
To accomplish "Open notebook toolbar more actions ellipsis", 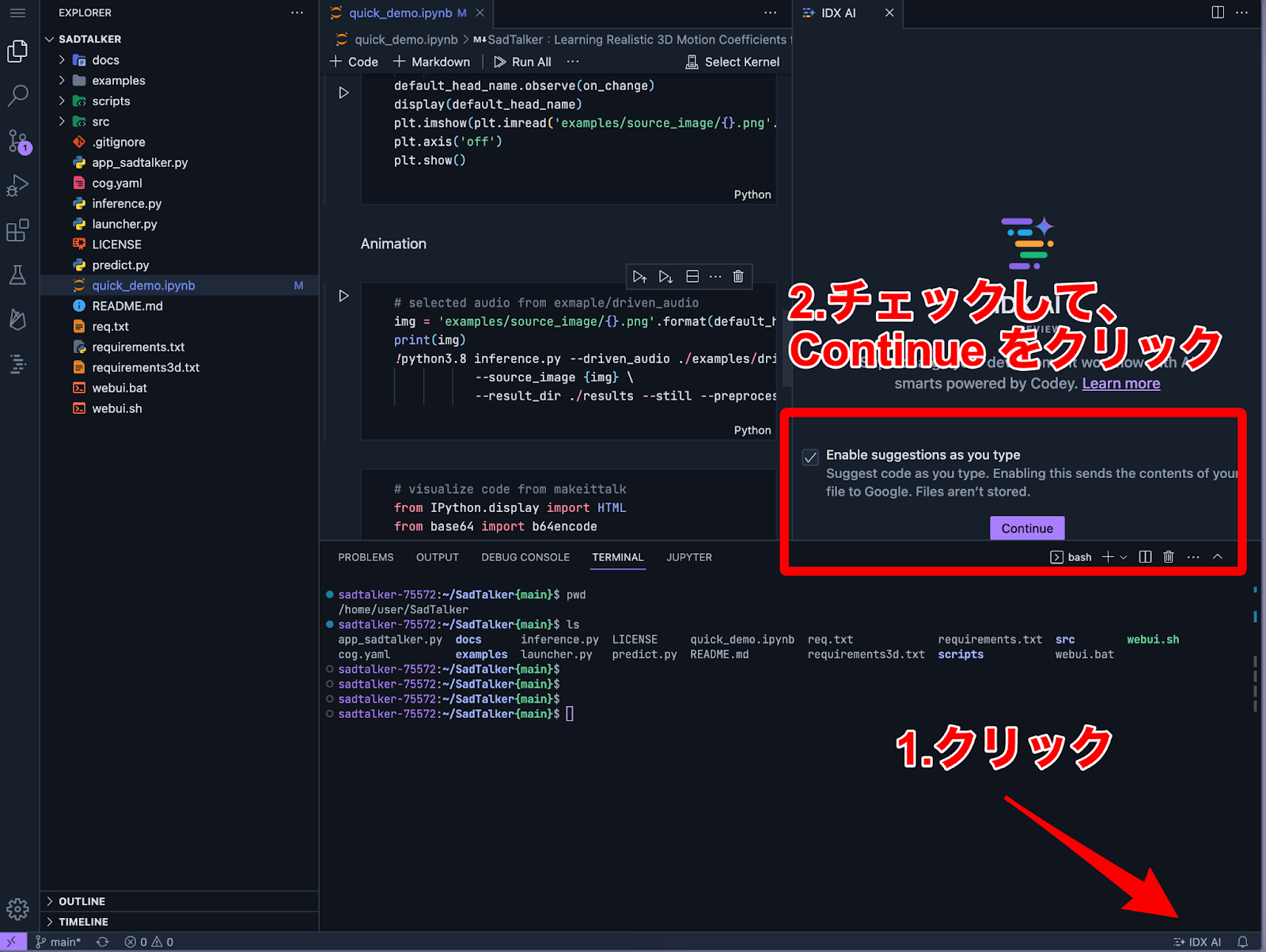I will (573, 62).
